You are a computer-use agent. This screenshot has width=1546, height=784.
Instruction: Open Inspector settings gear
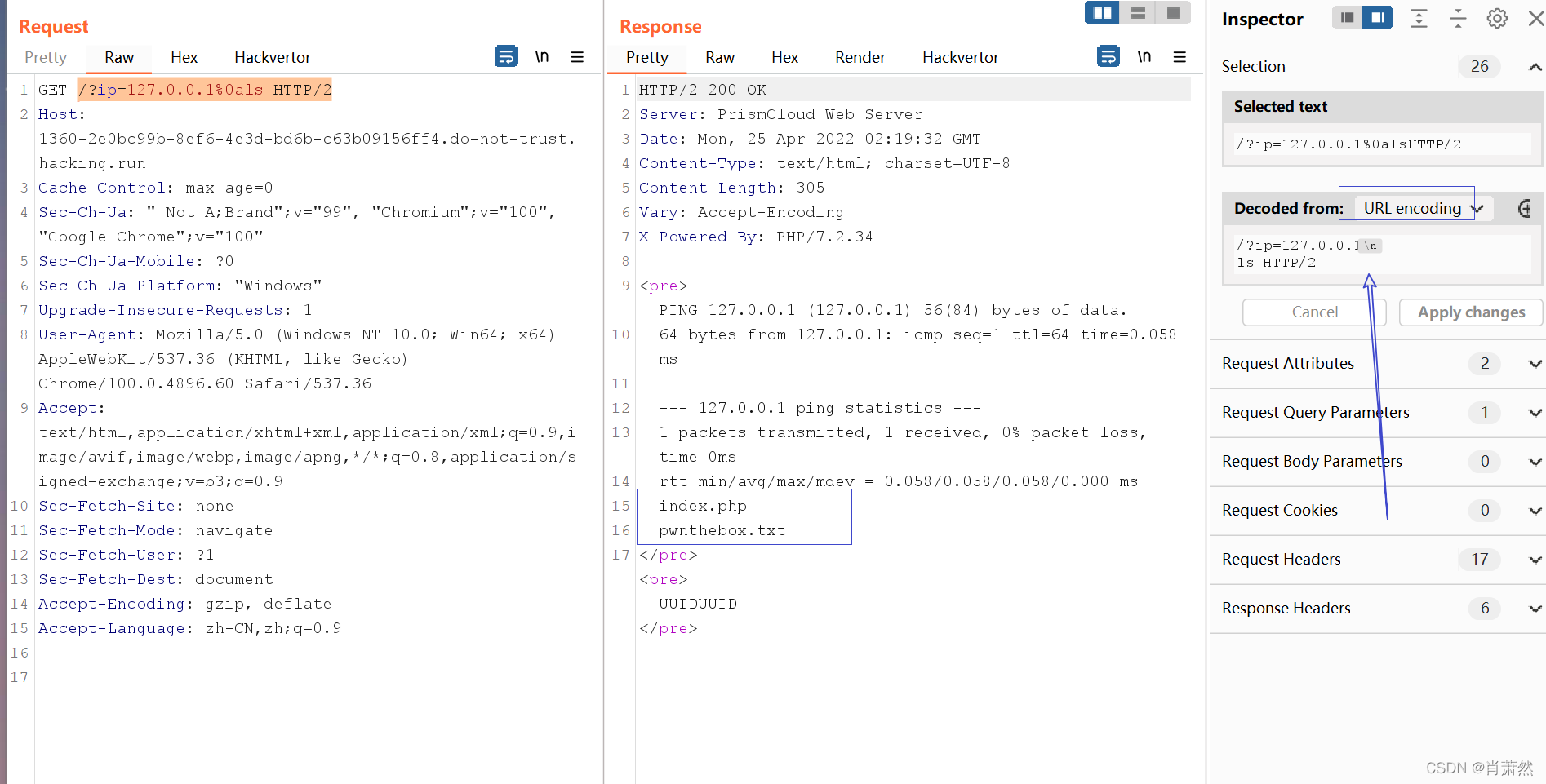coord(1497,18)
